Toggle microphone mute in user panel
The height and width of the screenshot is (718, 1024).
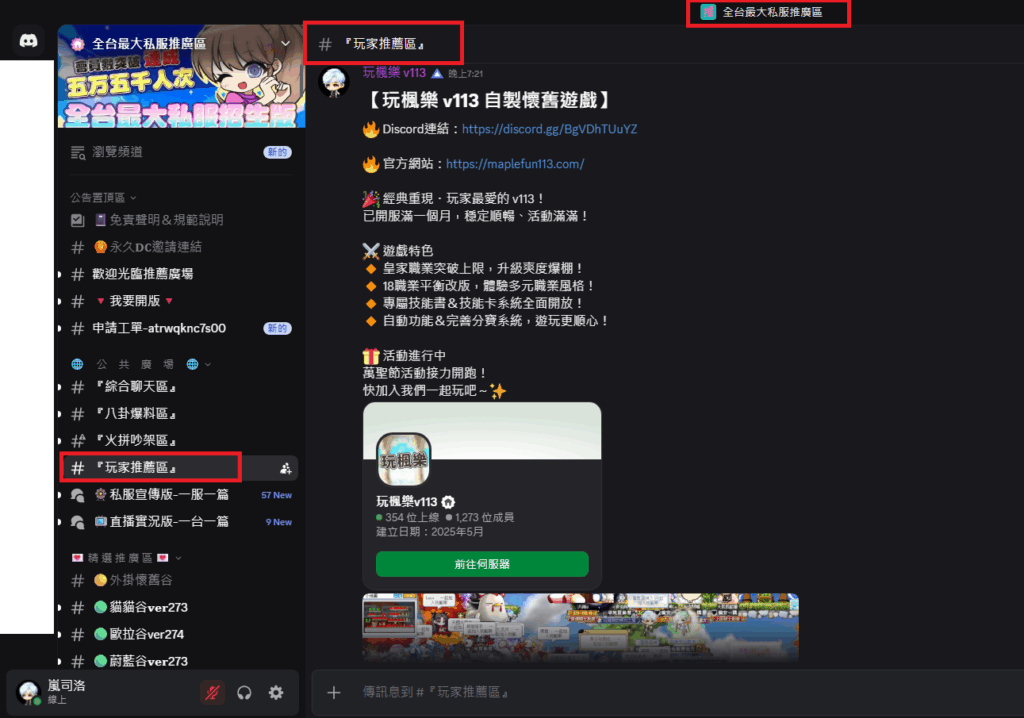click(212, 693)
